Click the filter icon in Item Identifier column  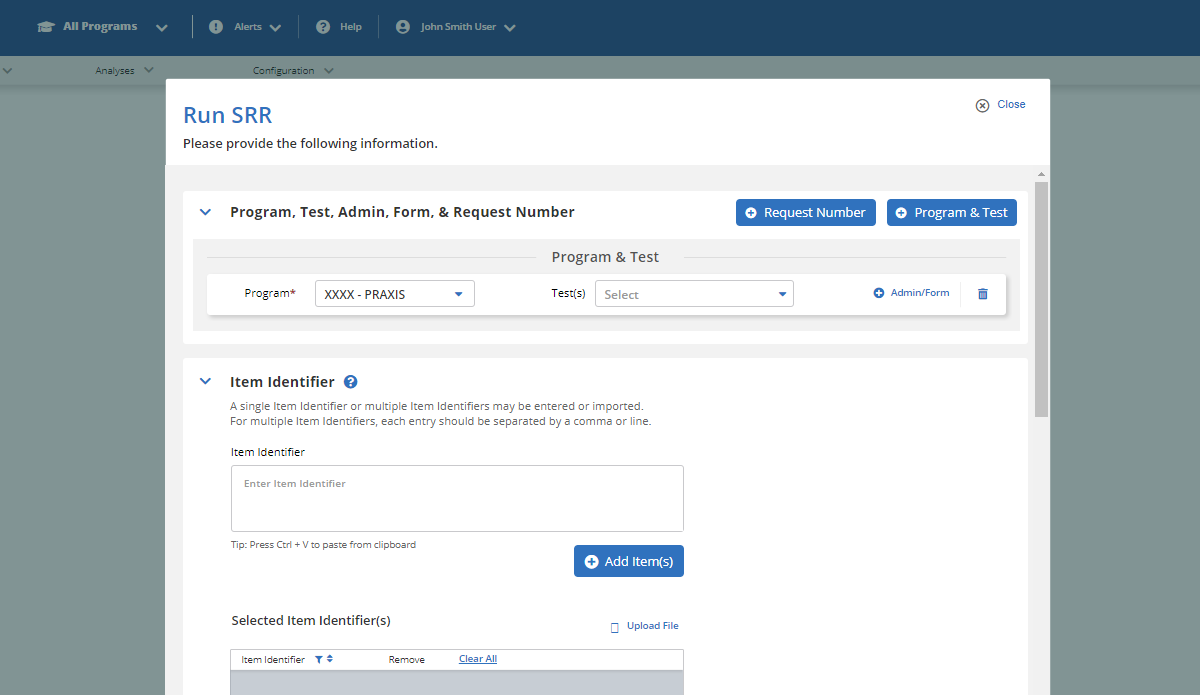[319, 660]
